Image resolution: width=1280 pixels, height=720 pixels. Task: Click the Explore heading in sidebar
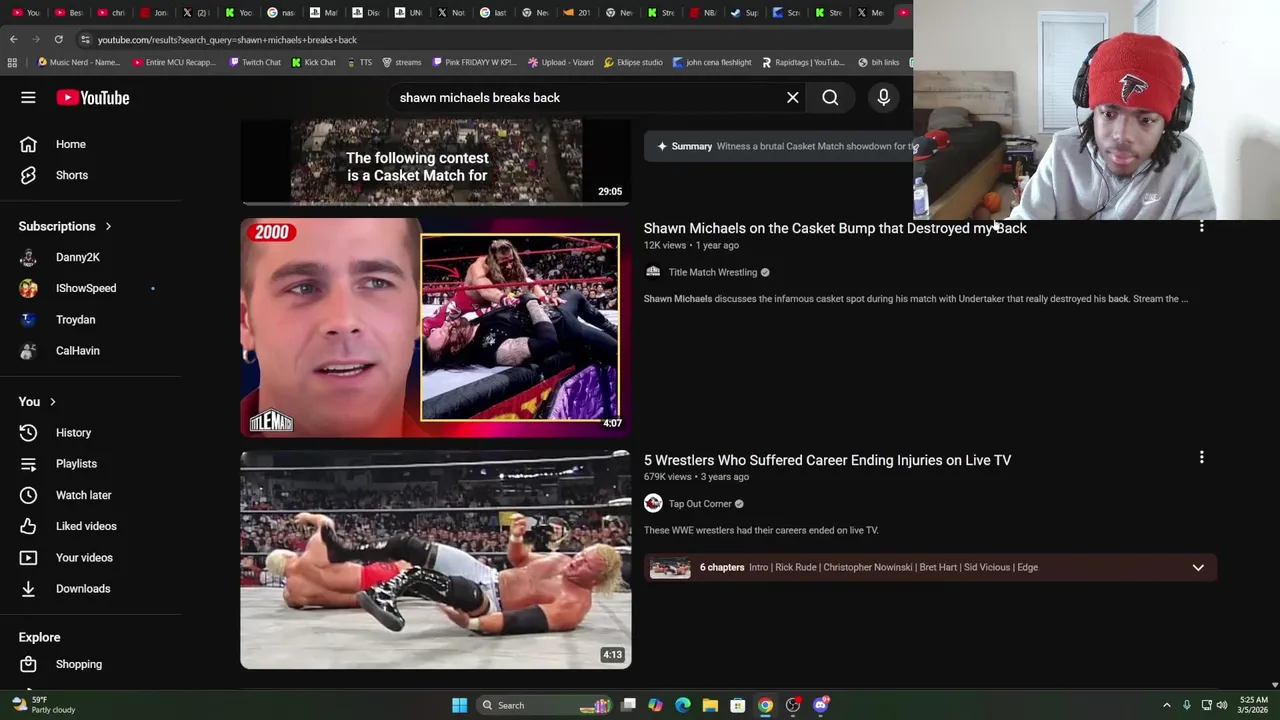[39, 637]
